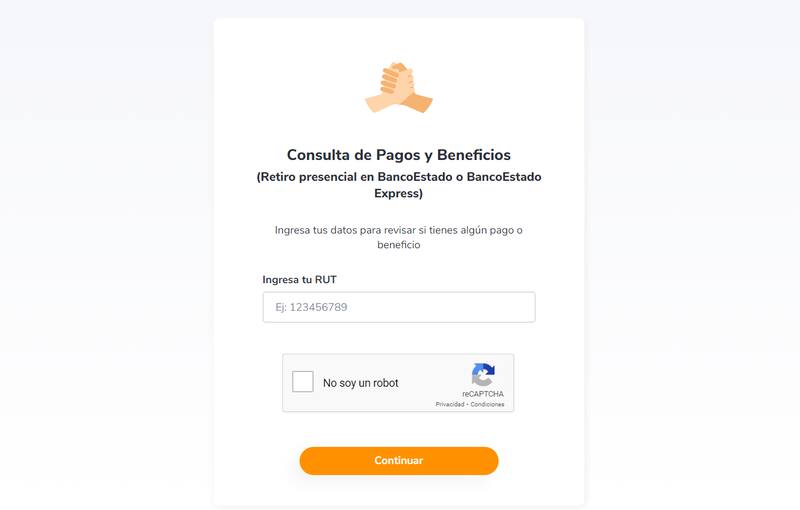Screen dimensions: 800x510
Task: Focus the RUT input field
Action: pos(398,307)
